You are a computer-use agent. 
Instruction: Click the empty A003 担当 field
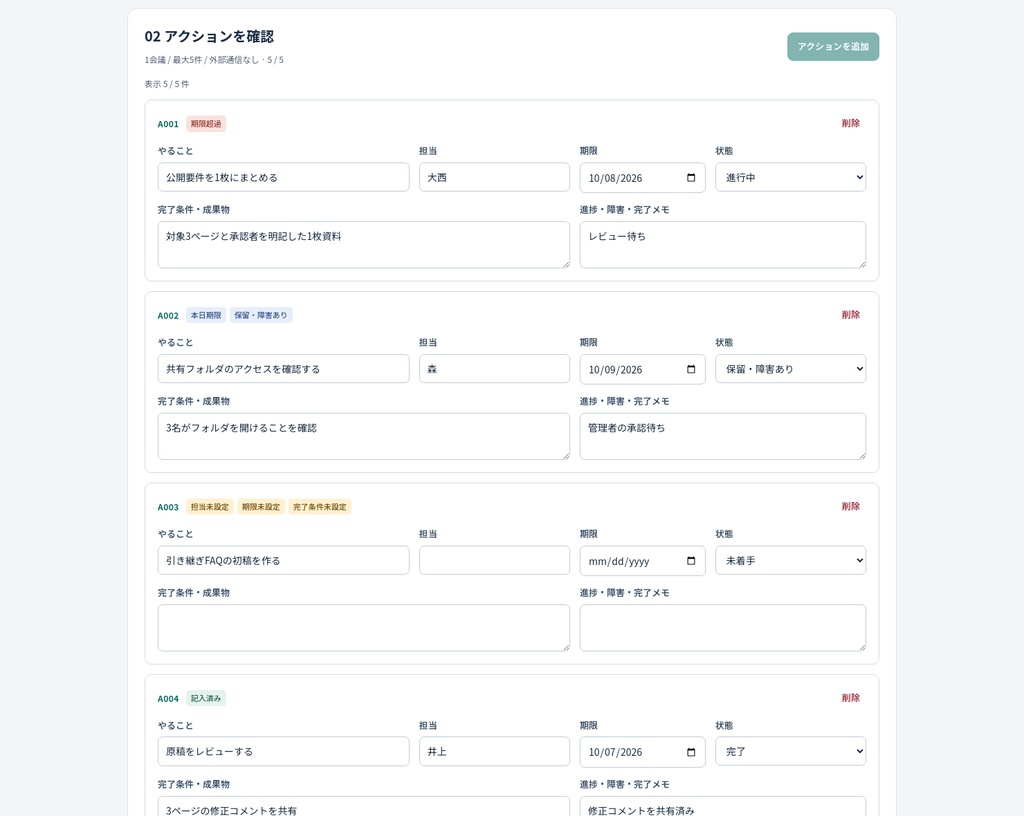(x=494, y=561)
